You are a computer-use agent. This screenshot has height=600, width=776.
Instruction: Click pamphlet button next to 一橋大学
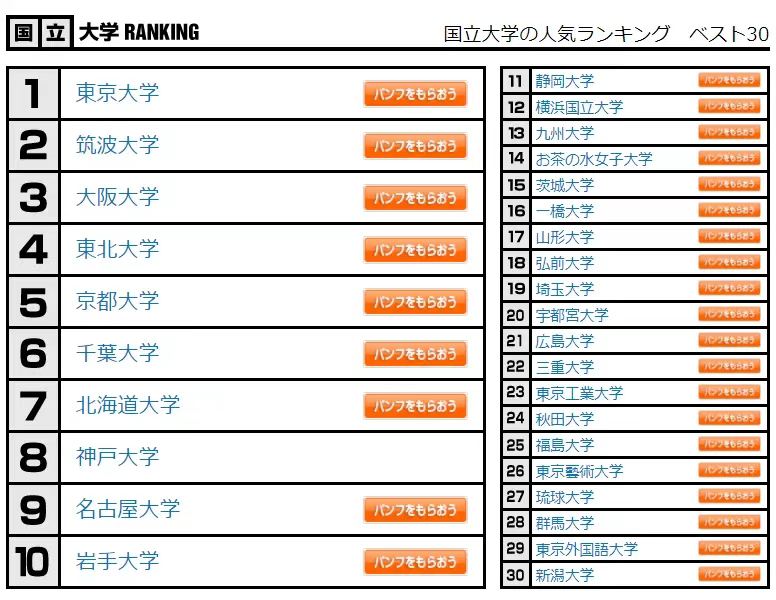pos(729,210)
